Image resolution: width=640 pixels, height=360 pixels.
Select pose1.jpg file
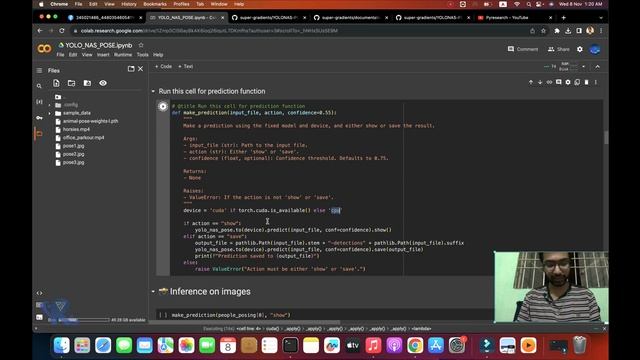(x=73, y=146)
